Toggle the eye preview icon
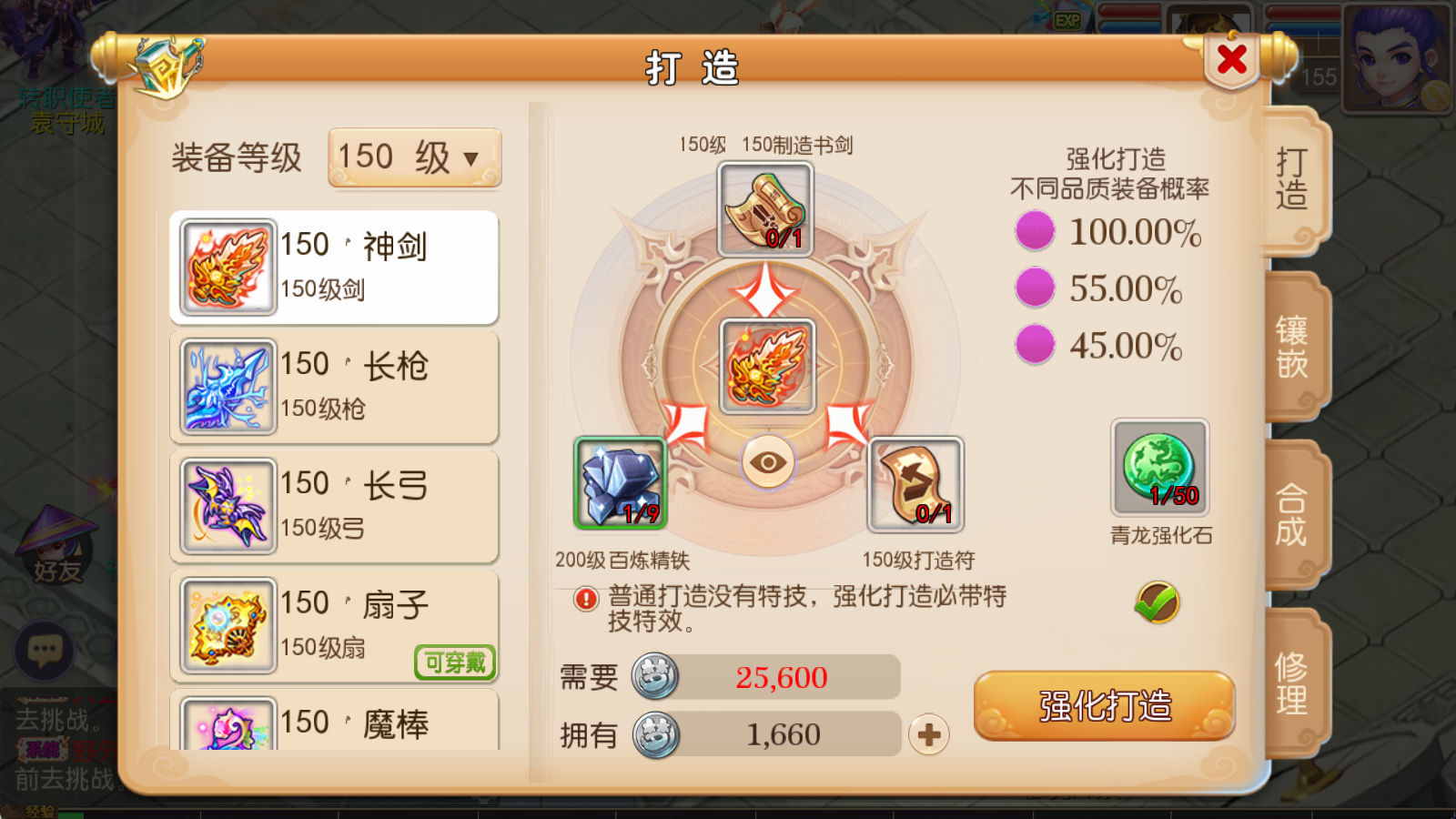 (x=768, y=462)
